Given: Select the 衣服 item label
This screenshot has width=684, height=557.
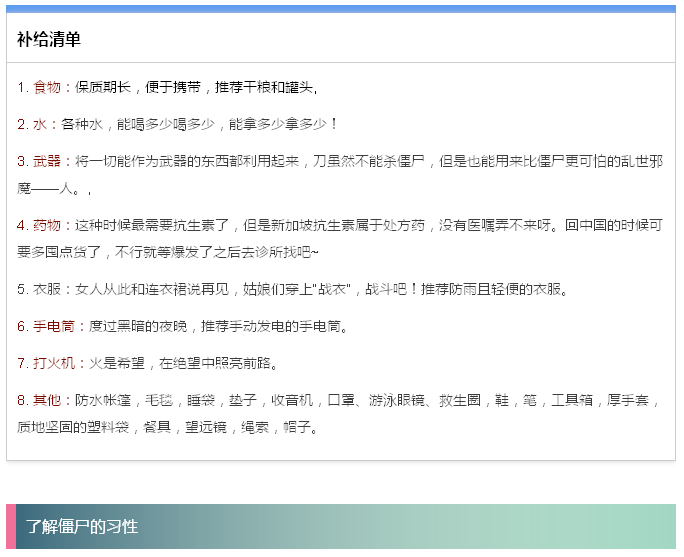Looking at the screenshot, I should pos(47,289).
